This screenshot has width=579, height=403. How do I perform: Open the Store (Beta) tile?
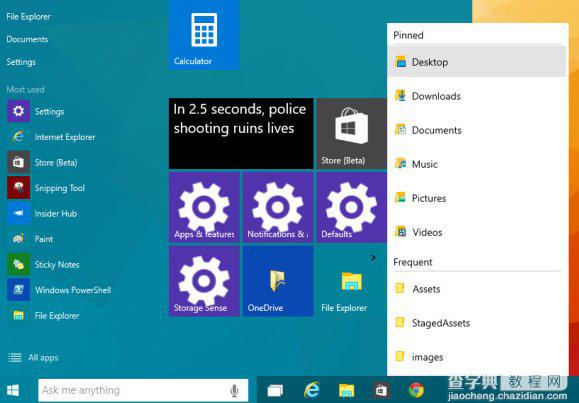click(x=351, y=133)
